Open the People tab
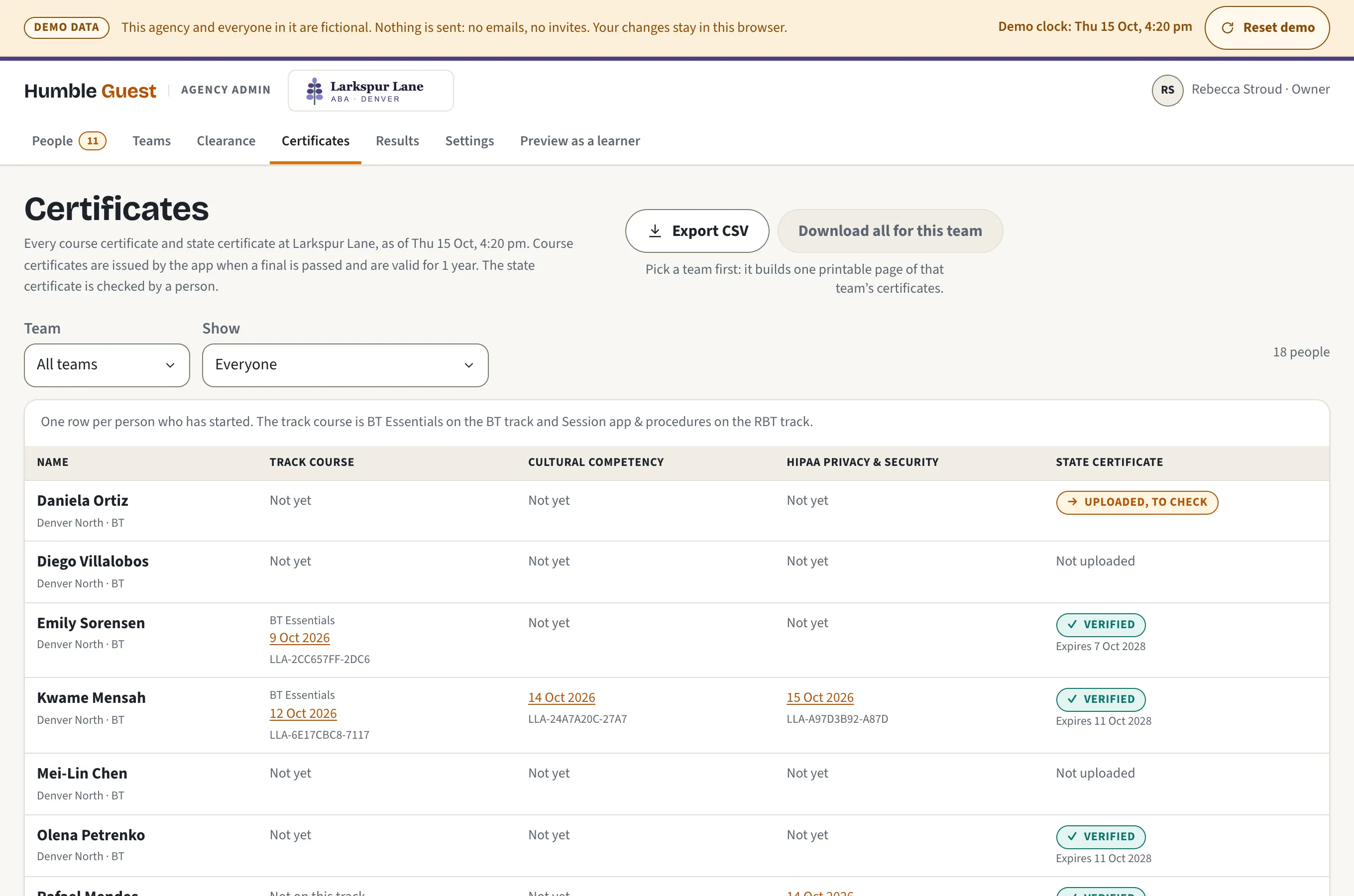Screen dimensions: 1354x896 click(69, 141)
